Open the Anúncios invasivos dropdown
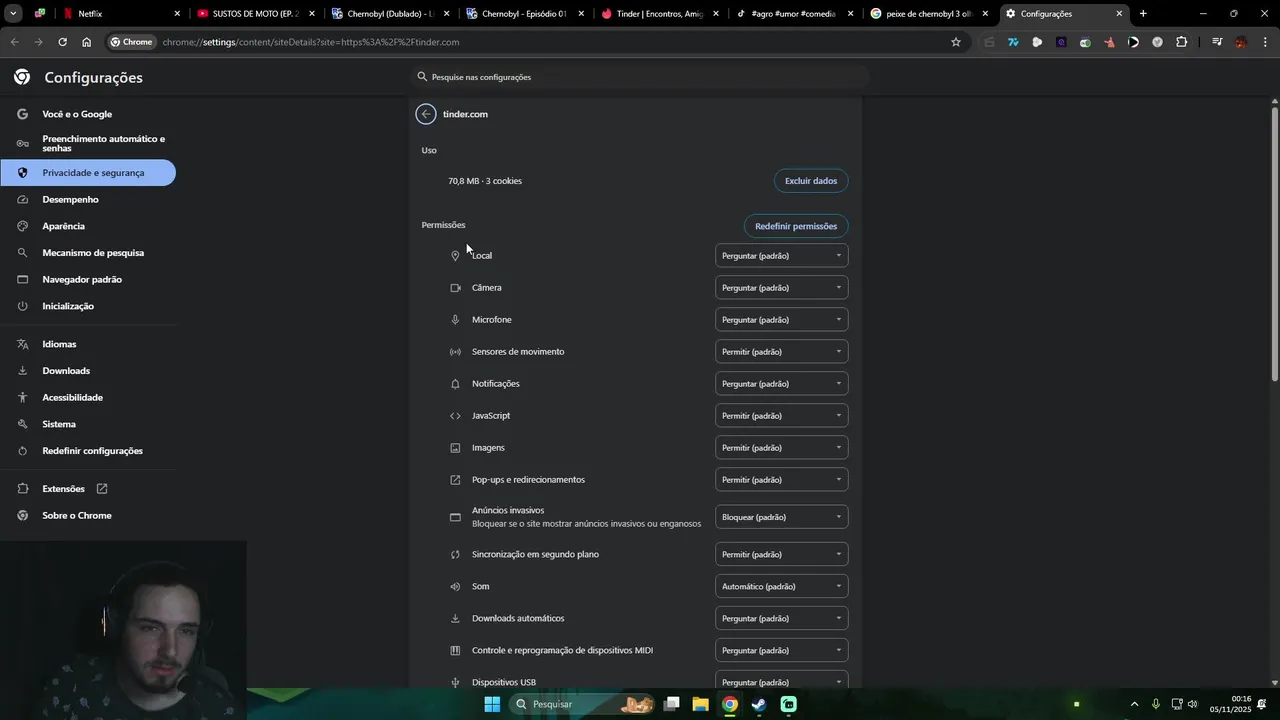1280x720 pixels. [782, 517]
